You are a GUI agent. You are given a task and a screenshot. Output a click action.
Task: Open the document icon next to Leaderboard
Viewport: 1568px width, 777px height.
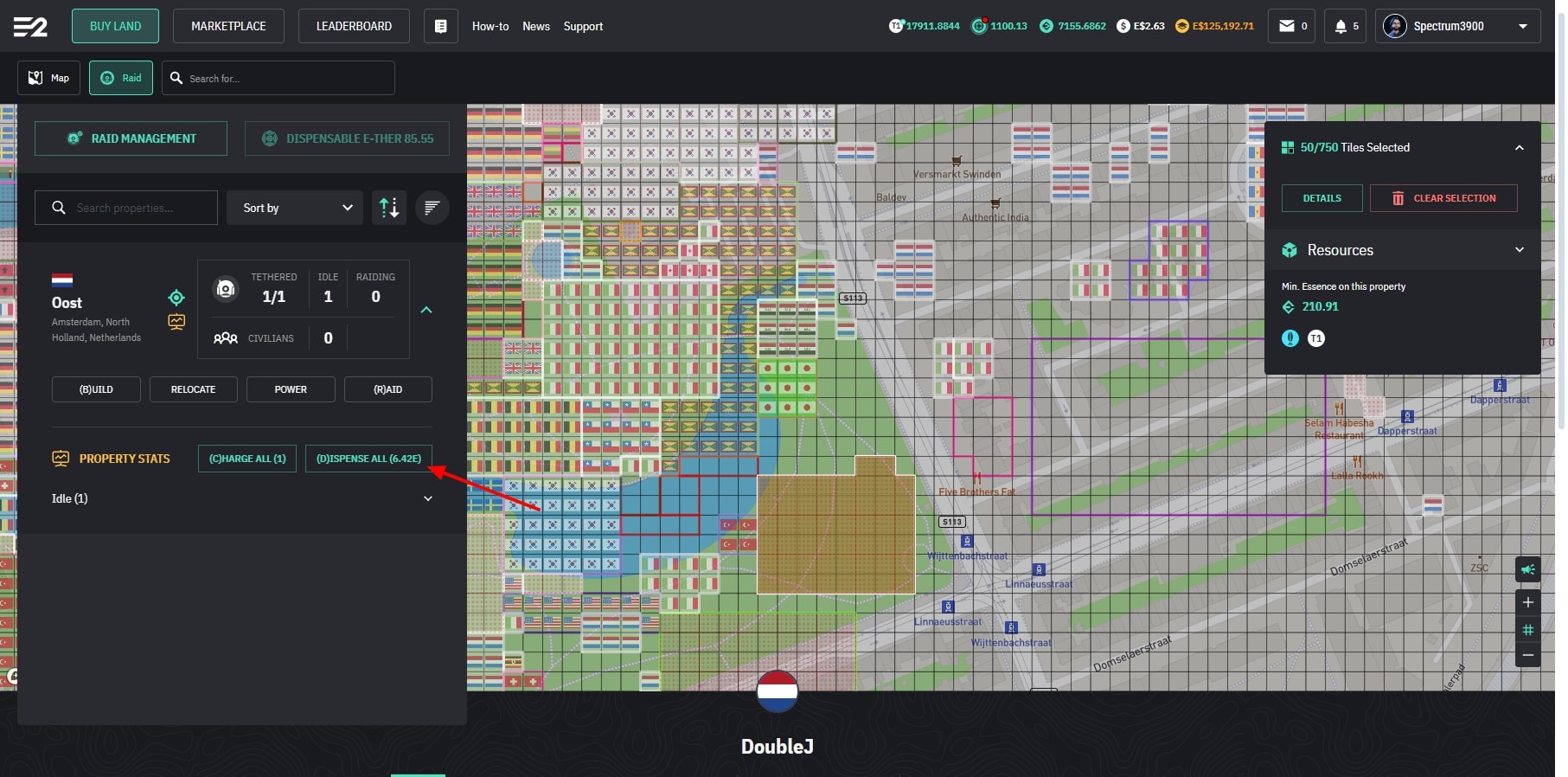pyautogui.click(x=440, y=26)
